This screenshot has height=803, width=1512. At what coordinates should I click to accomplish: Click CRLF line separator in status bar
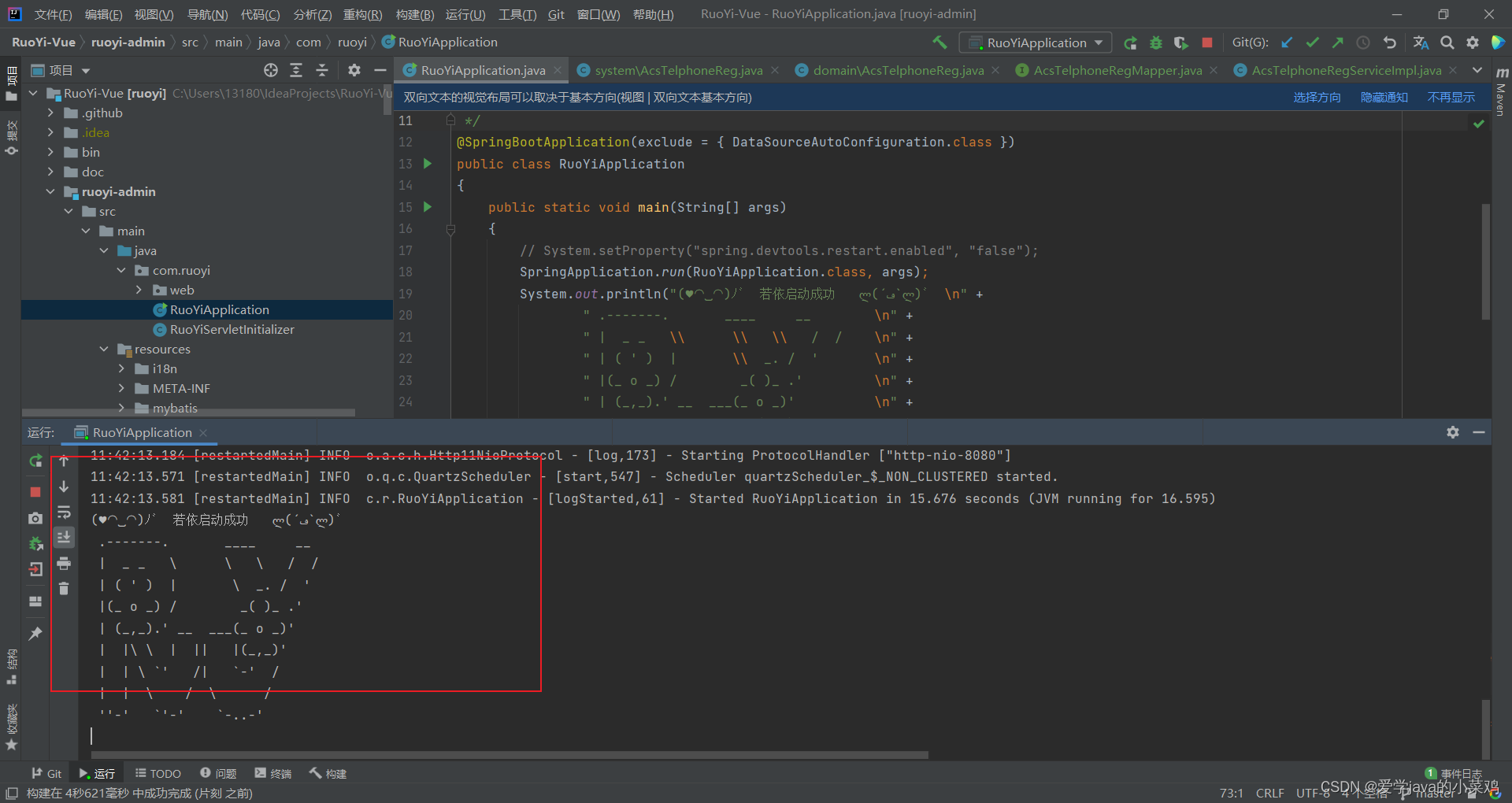click(x=1269, y=793)
